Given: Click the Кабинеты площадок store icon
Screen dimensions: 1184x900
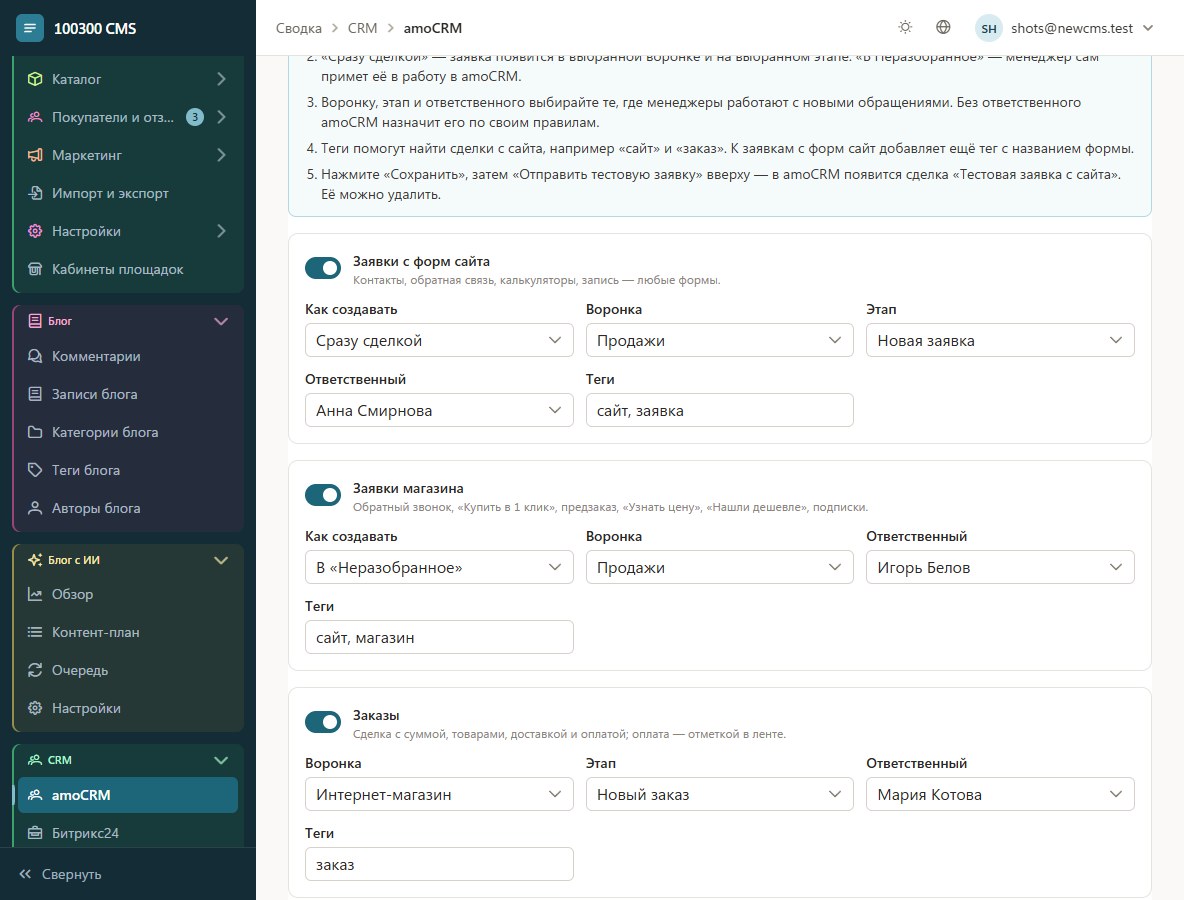Looking at the screenshot, I should point(35,269).
